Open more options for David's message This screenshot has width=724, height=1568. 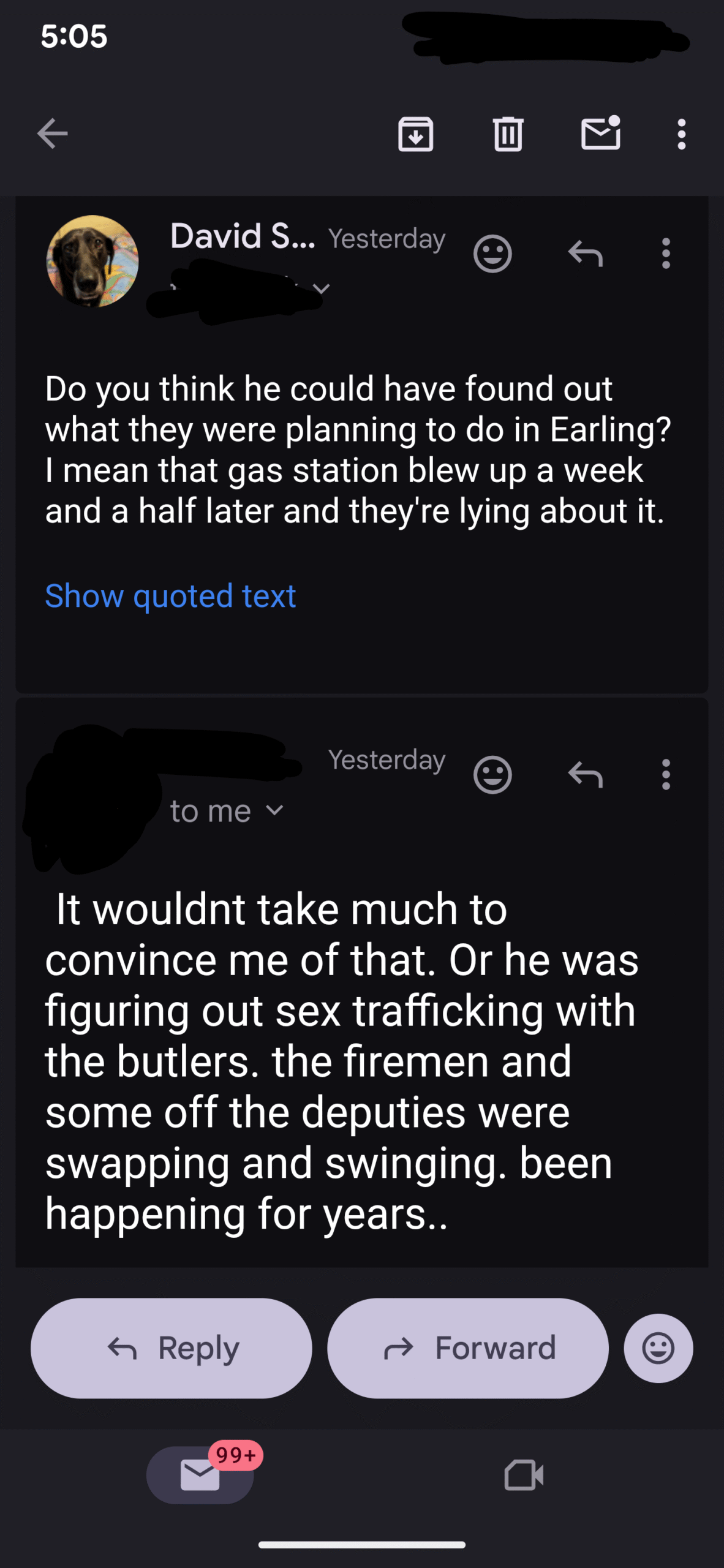(x=666, y=253)
